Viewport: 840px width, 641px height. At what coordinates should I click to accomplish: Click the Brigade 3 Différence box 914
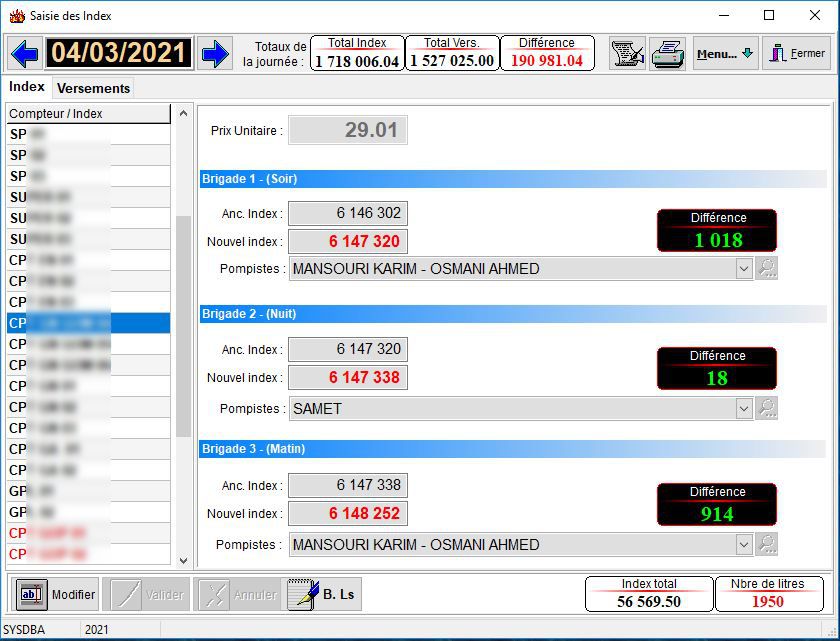[717, 504]
